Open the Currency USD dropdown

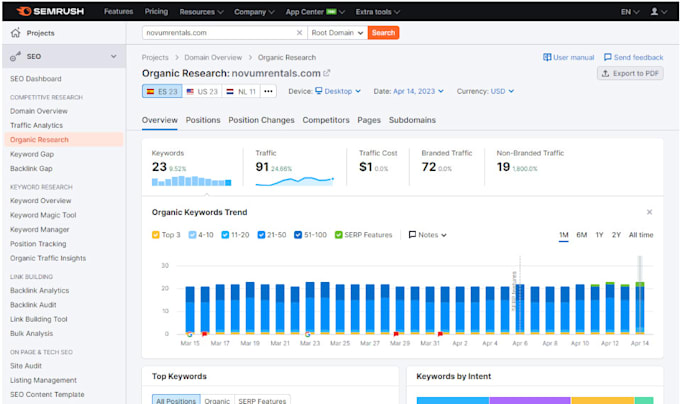pyautogui.click(x=502, y=91)
